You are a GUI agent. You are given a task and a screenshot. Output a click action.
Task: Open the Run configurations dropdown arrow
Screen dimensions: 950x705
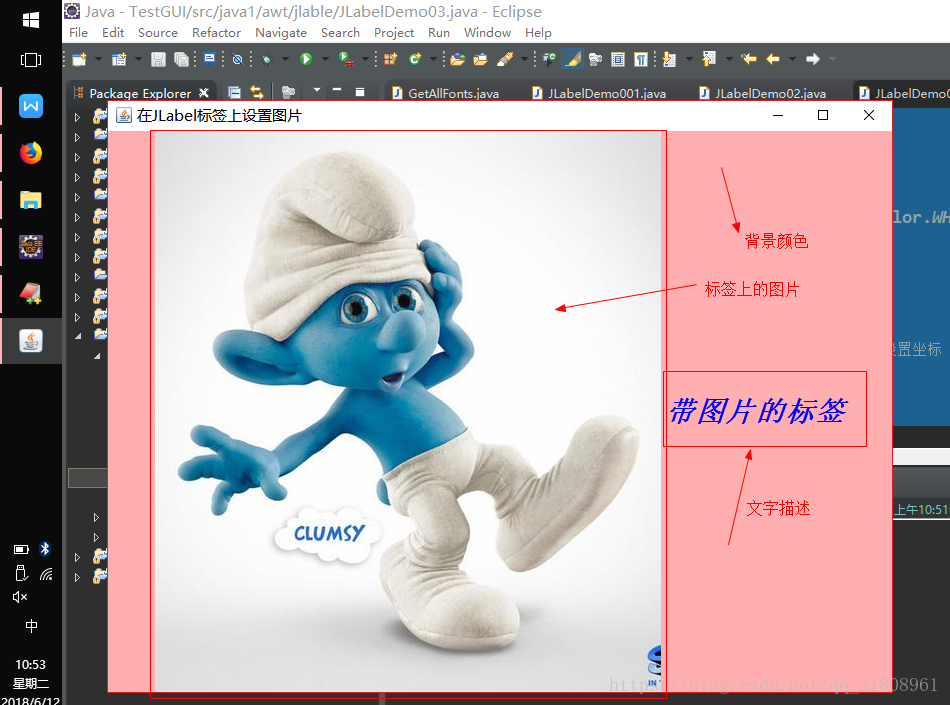(x=325, y=59)
